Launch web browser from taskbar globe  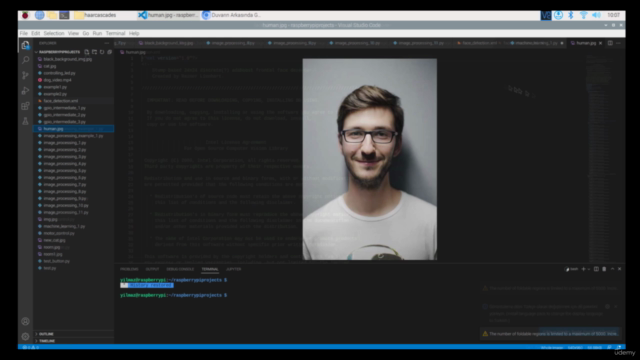pos(40,15)
